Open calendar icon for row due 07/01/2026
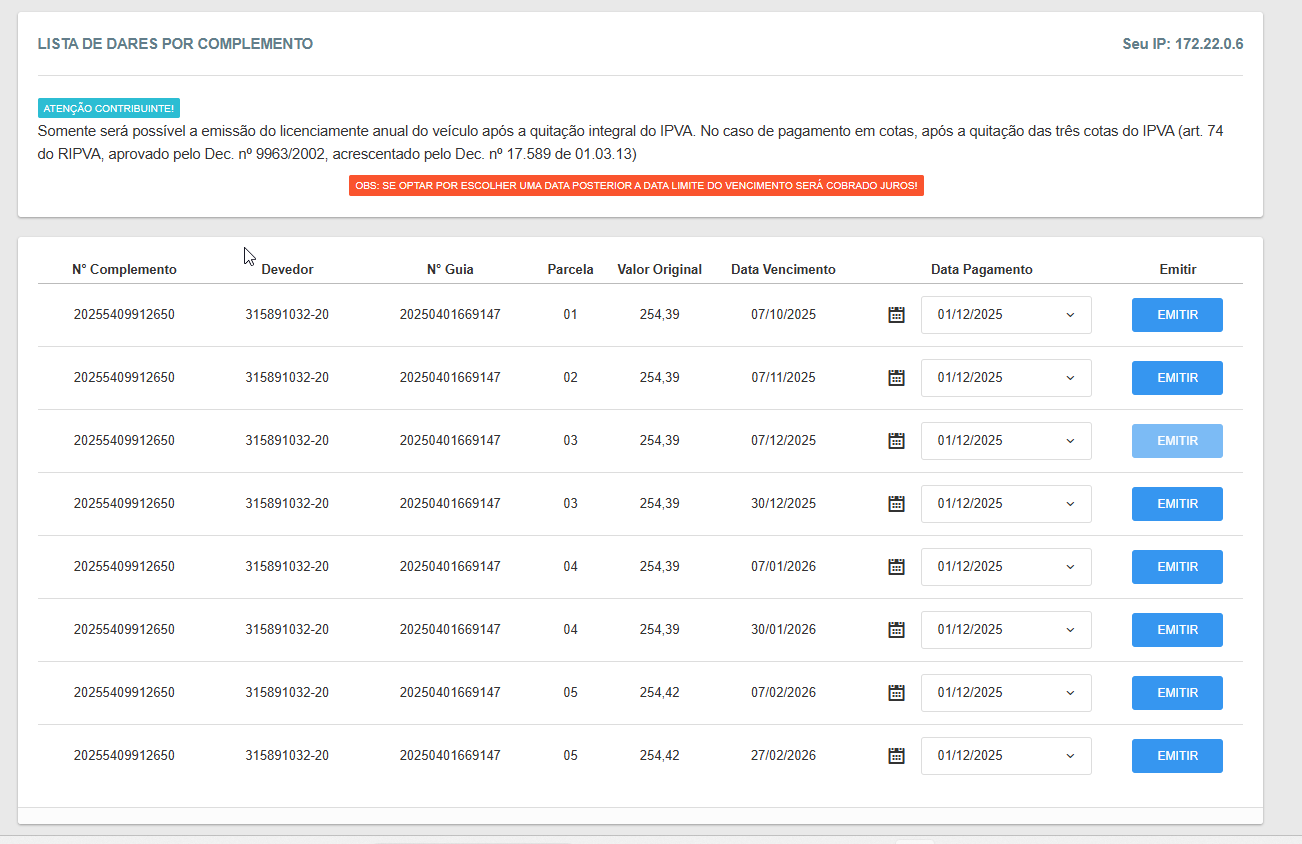The image size is (1302, 844). (x=896, y=567)
